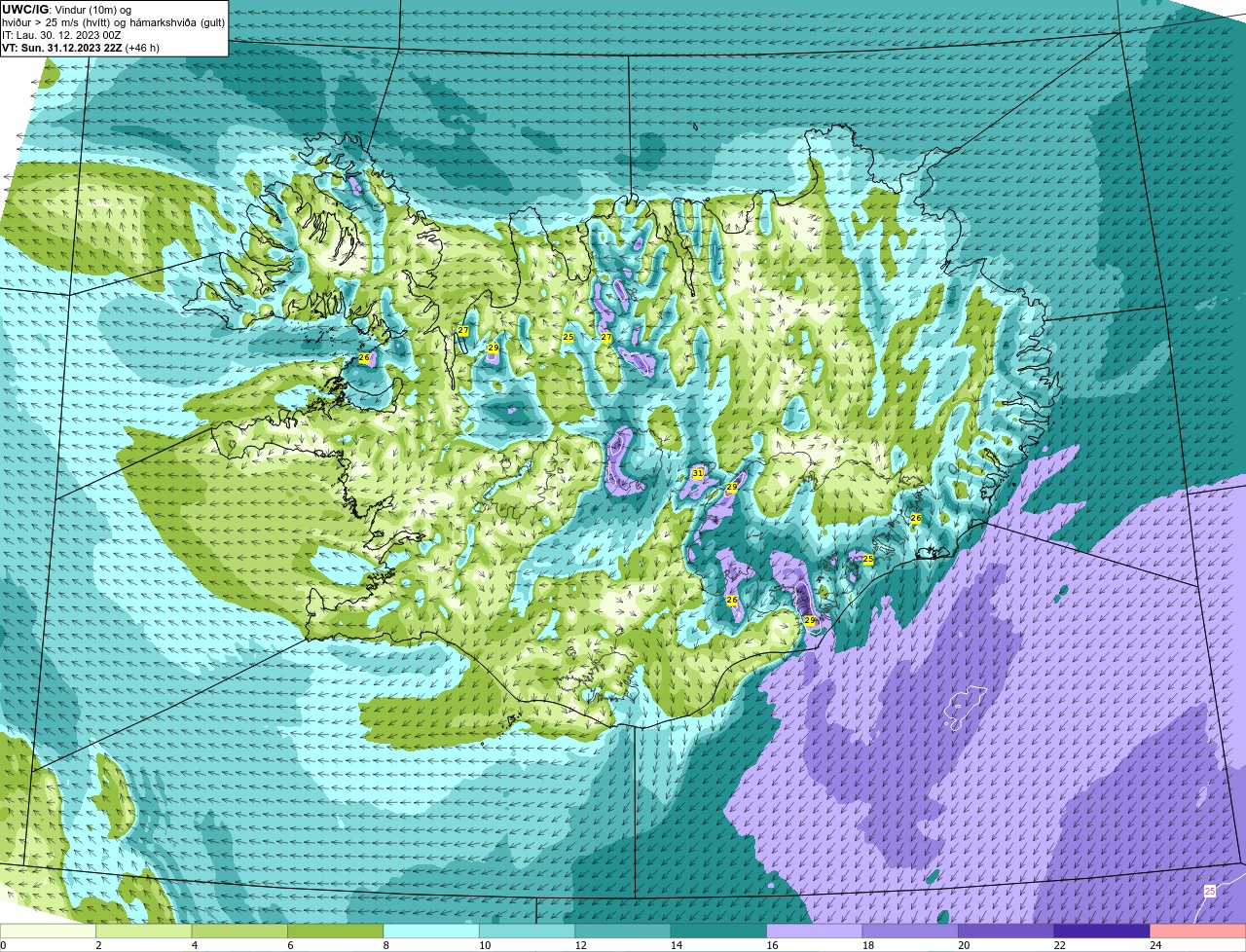Pick the 20–22 m/s violet legend swatch
This screenshot has height=952, width=1246.
(x=1007, y=931)
